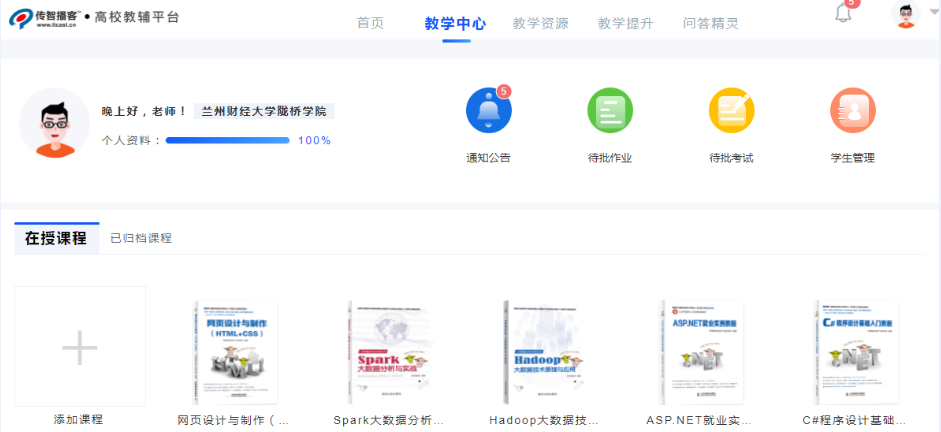Image resolution: width=941 pixels, height=432 pixels.
Task: Go to the 首页 menu item
Action: tap(370, 23)
